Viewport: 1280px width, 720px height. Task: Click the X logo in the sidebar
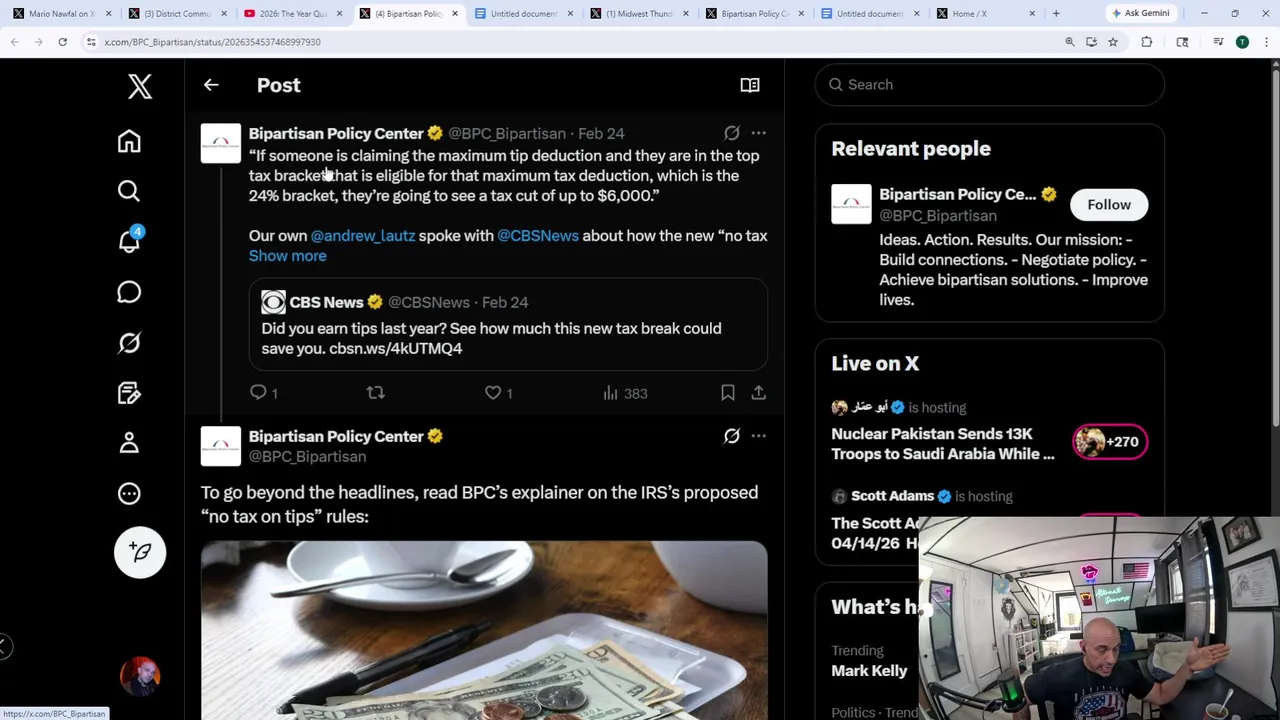tap(140, 86)
